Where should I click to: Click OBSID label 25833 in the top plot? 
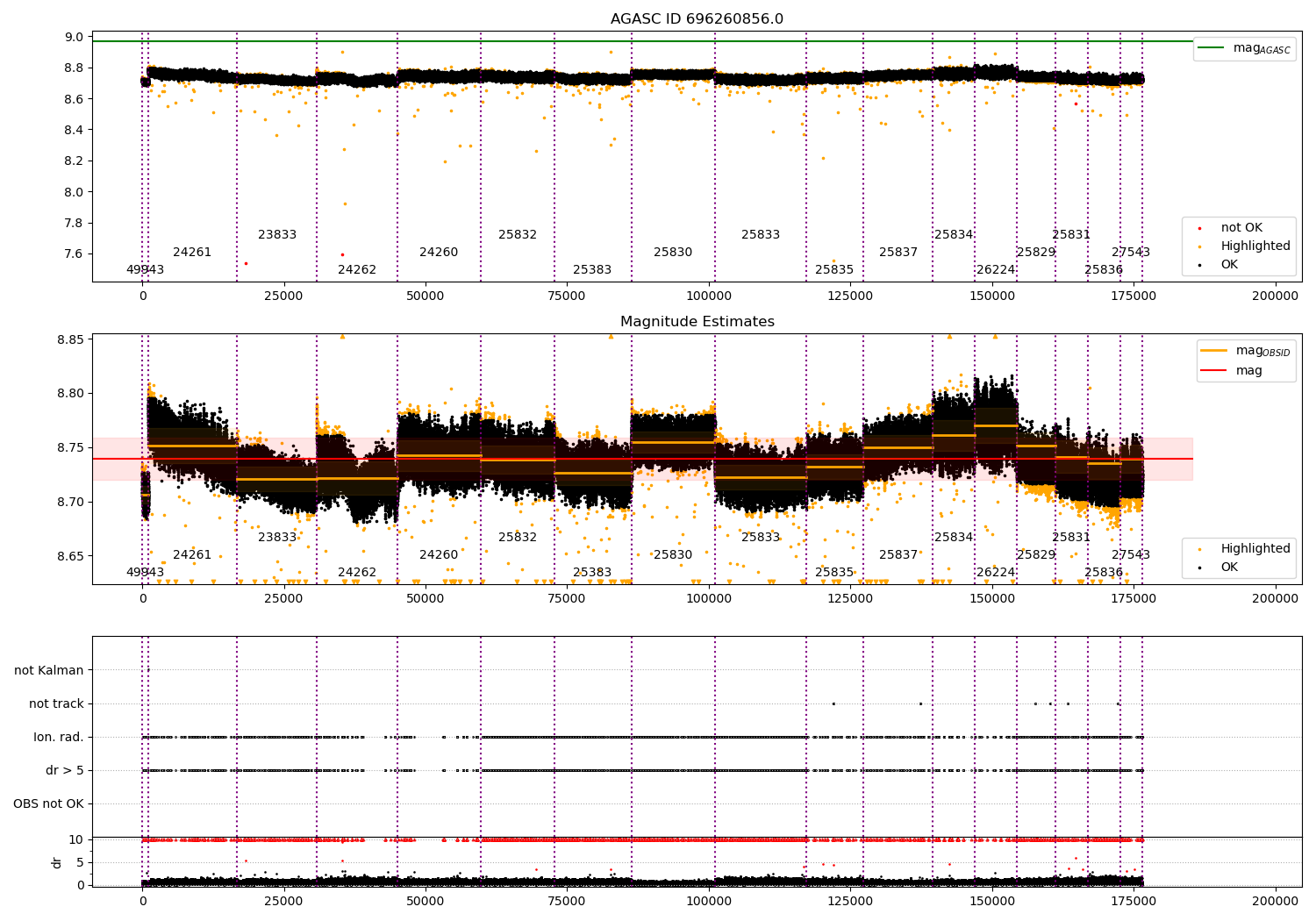tap(761, 235)
